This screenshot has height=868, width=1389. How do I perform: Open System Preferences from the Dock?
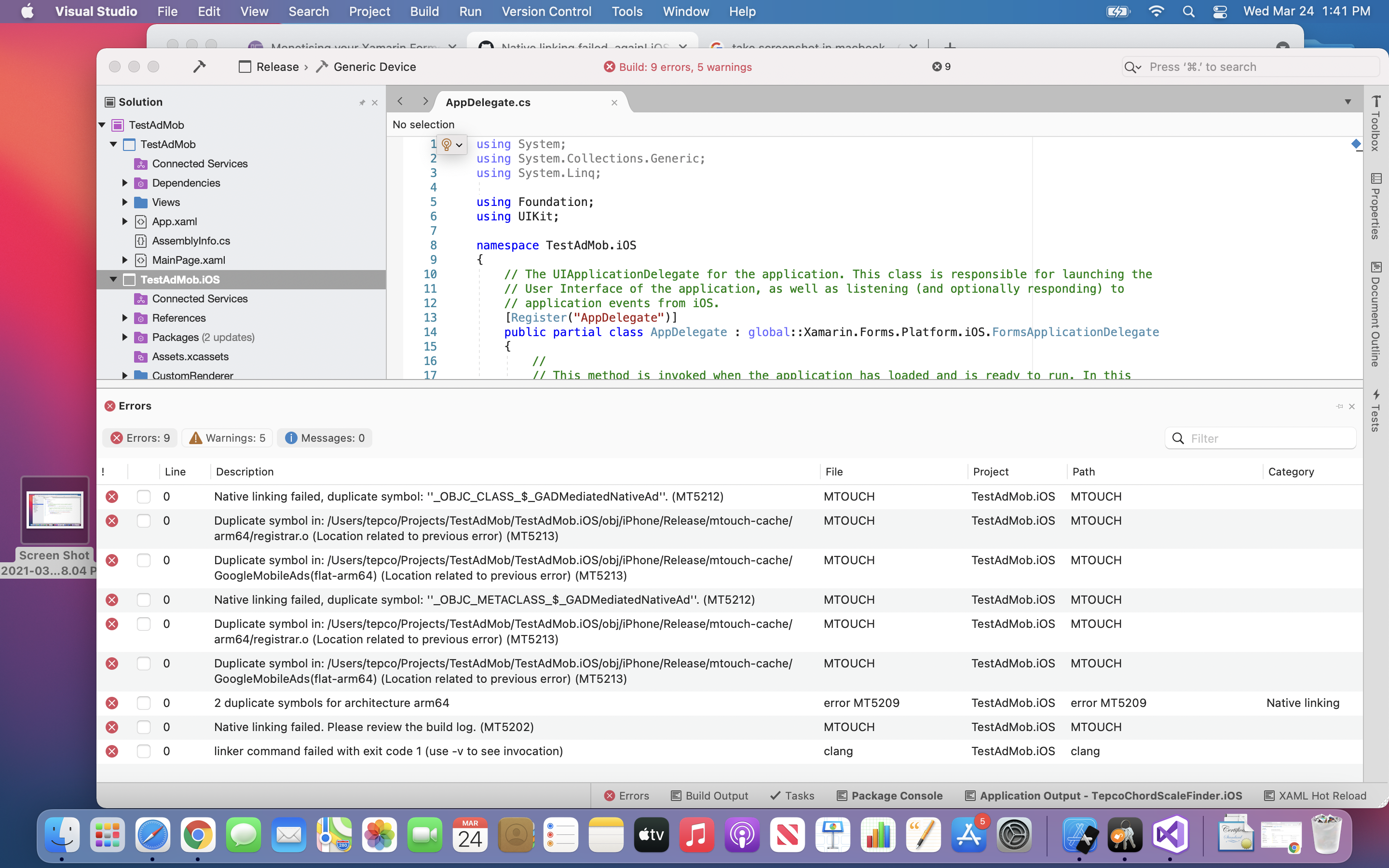click(1014, 835)
